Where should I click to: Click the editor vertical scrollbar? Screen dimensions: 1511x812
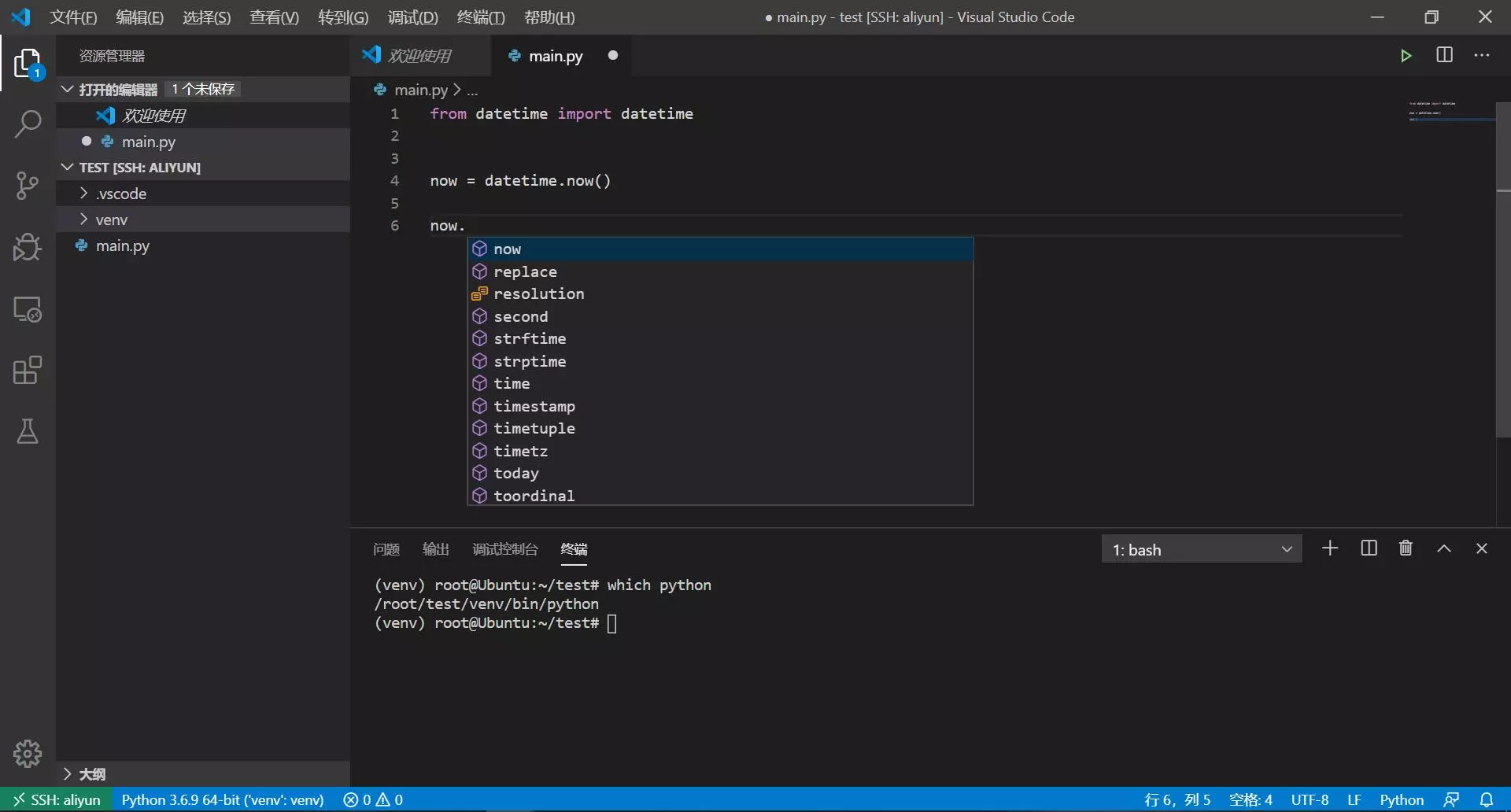1503,270
